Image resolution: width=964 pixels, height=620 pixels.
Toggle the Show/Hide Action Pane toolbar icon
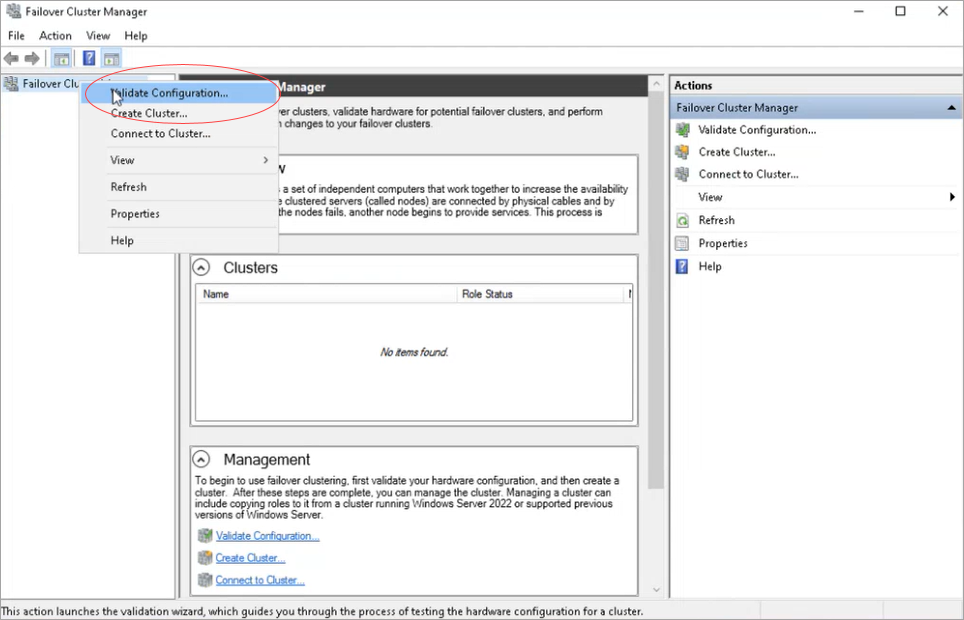pos(111,58)
